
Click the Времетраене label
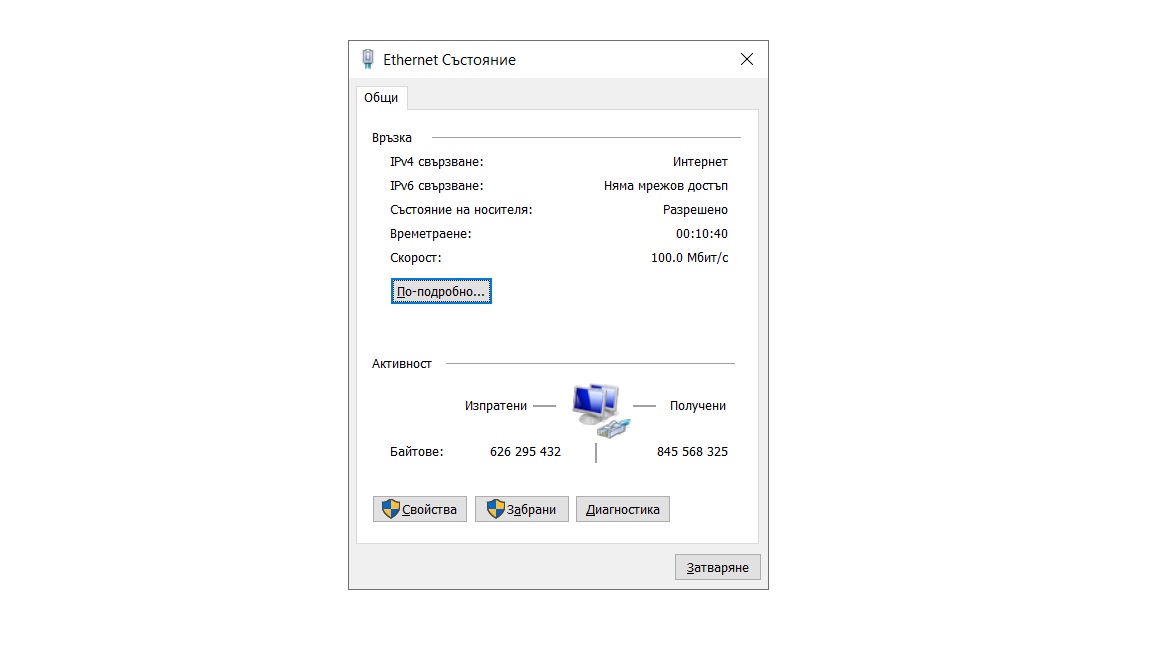(431, 234)
